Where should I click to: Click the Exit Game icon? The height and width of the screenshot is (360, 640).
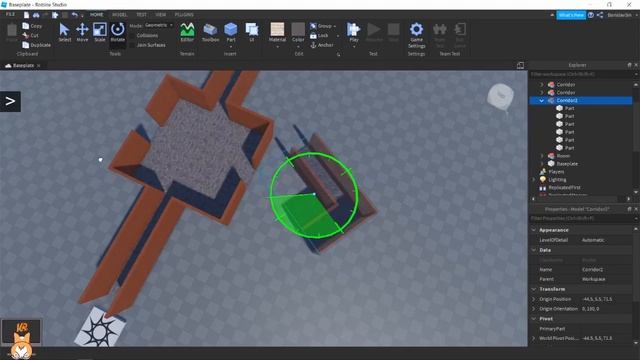point(460,29)
